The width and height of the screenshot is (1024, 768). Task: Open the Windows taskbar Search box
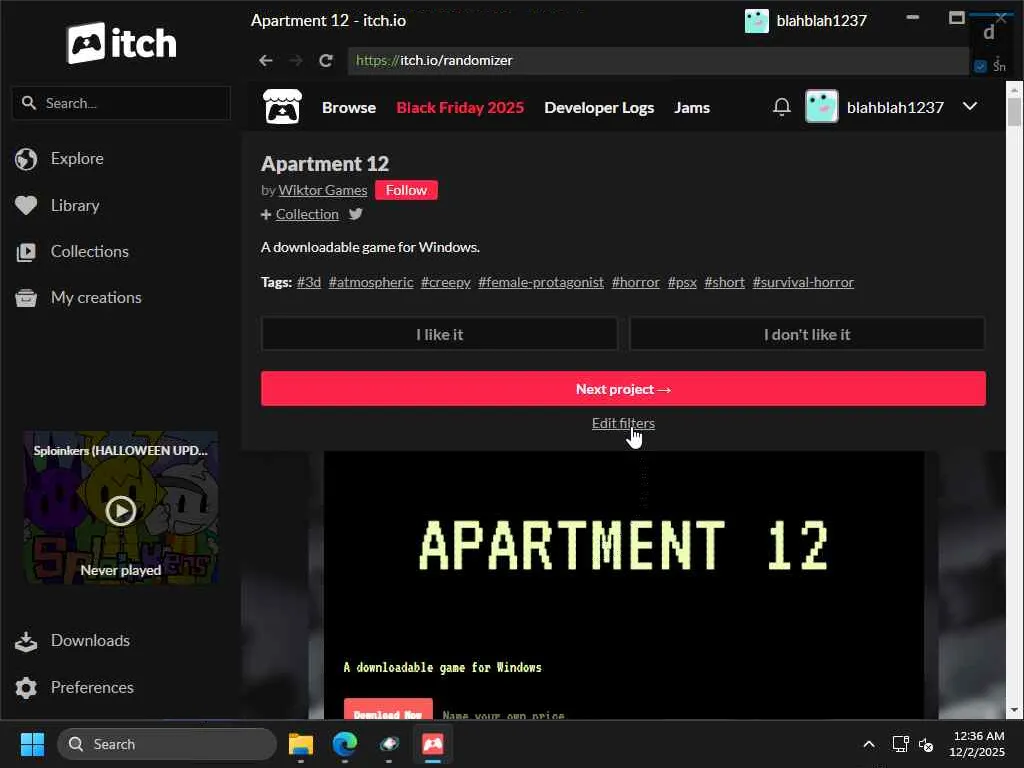click(167, 744)
